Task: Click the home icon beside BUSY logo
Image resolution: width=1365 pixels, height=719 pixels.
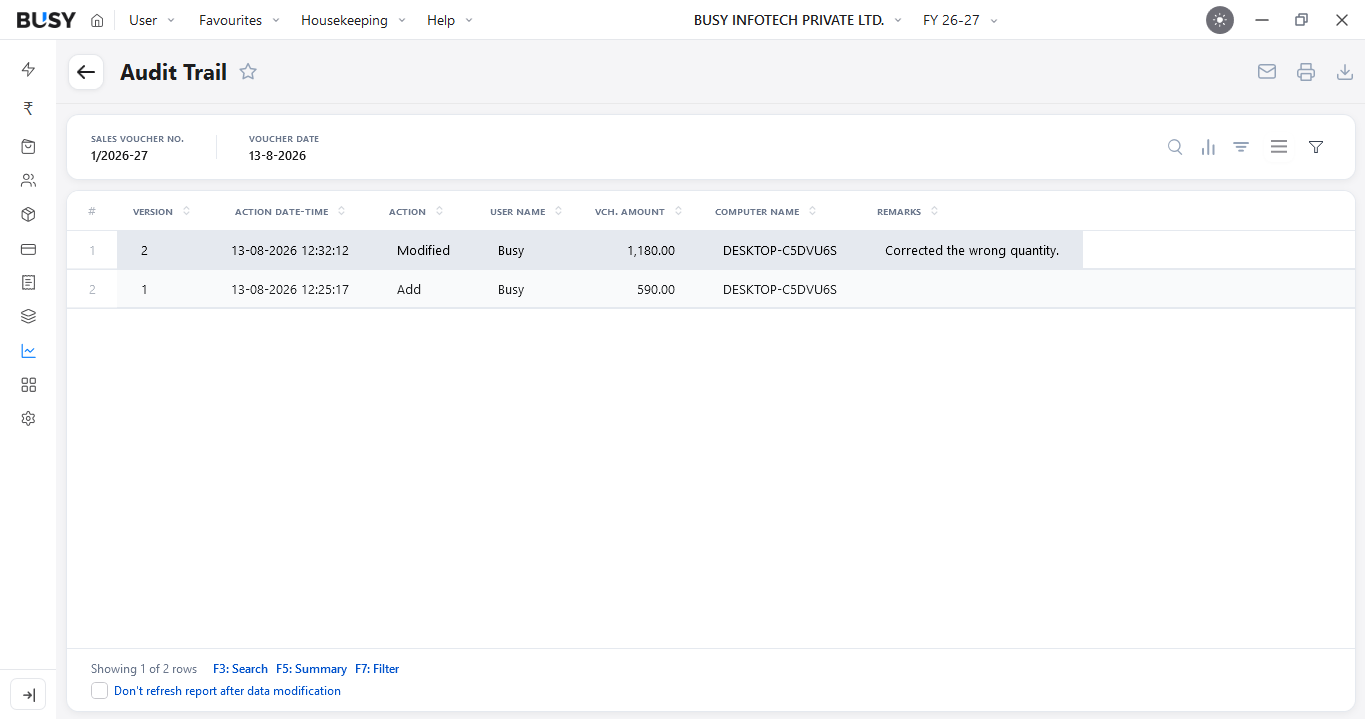Action: 97,20
